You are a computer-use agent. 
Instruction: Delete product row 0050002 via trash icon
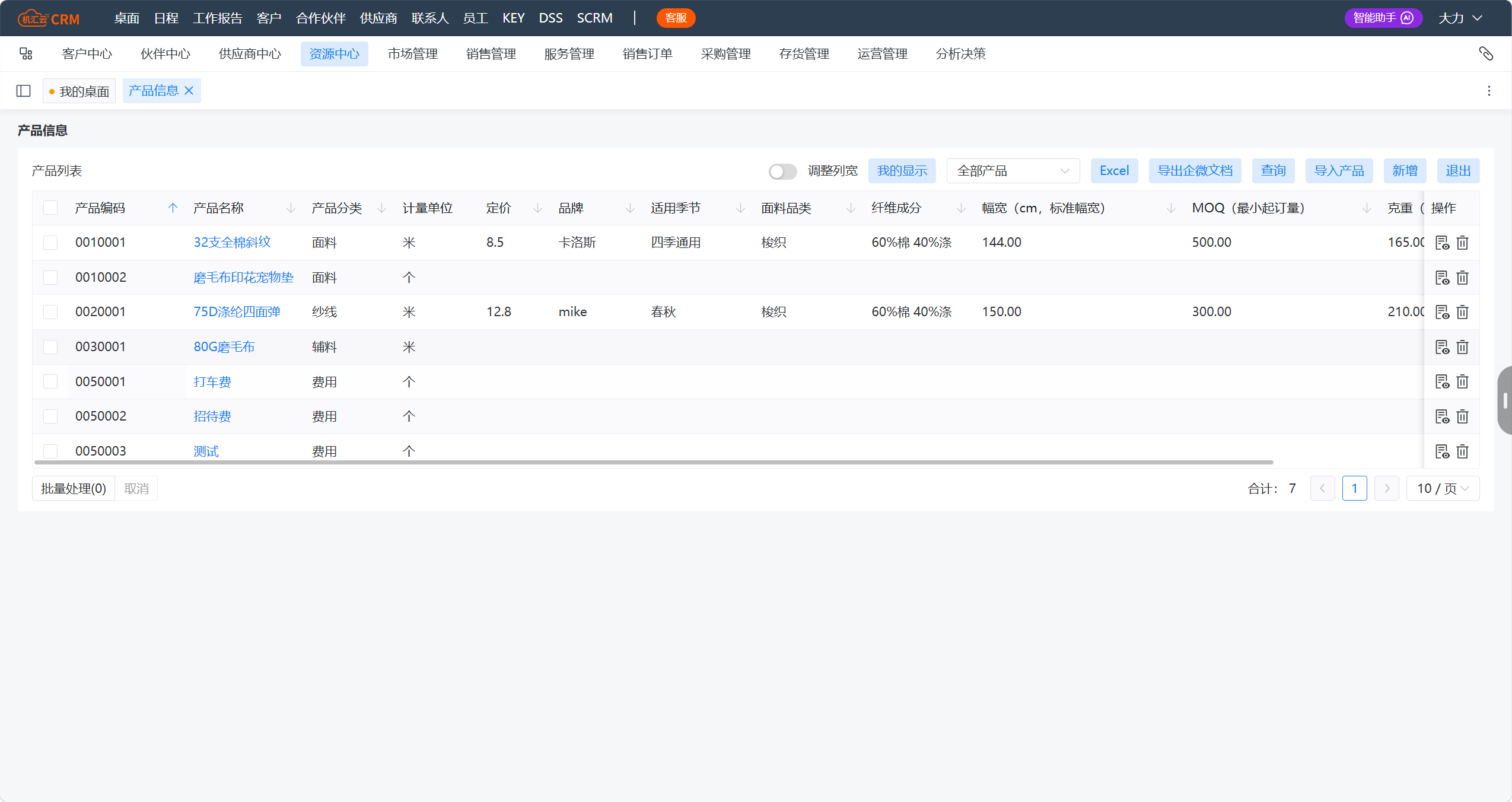1462,416
